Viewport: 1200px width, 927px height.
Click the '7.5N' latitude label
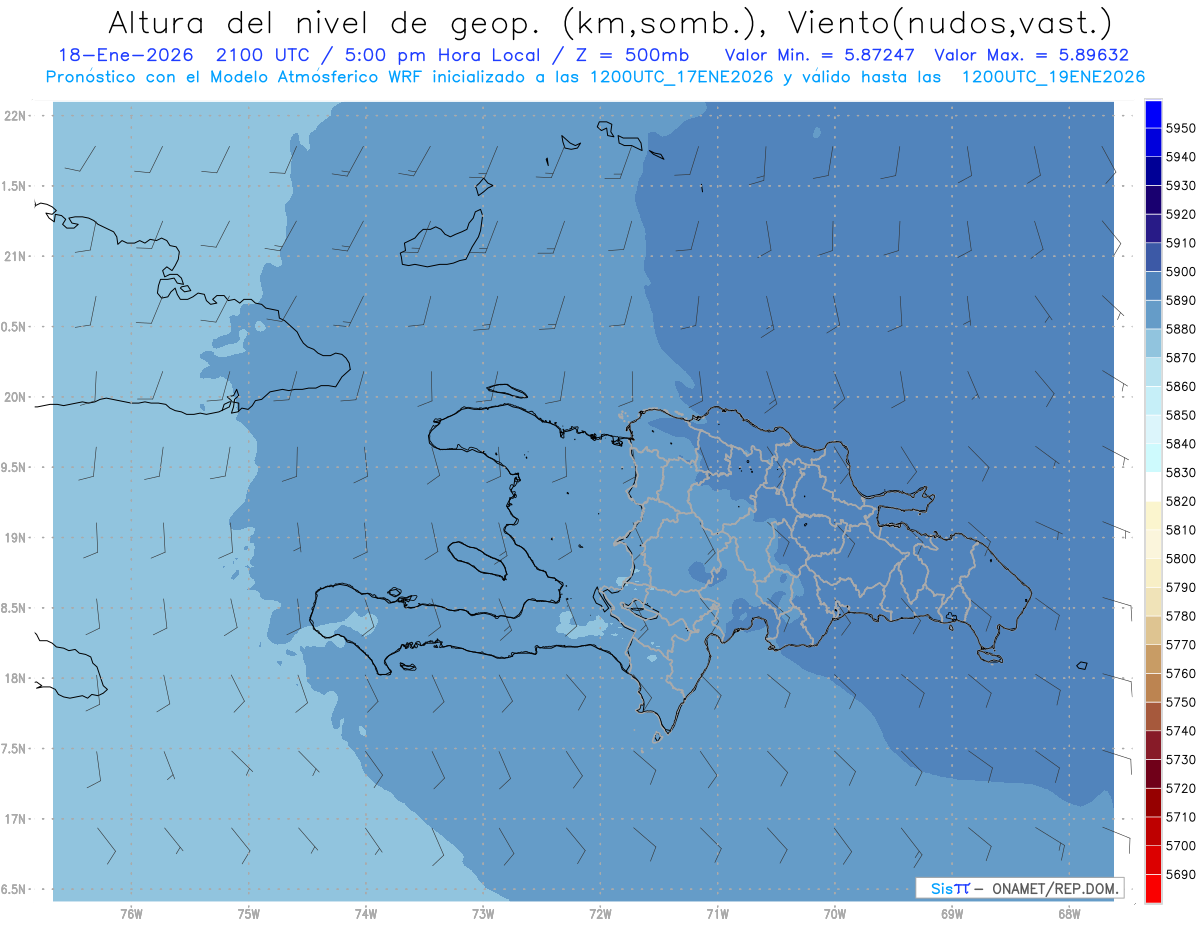click(x=15, y=749)
